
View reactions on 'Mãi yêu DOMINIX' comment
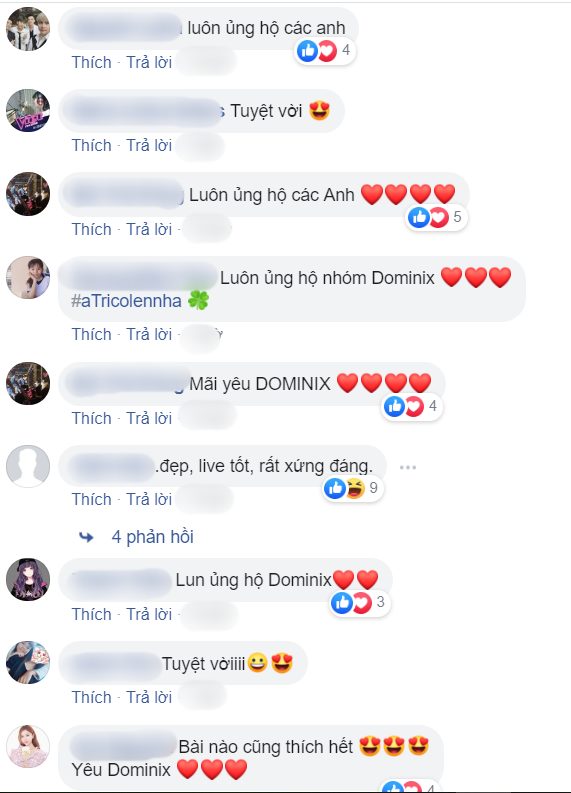pyautogui.click(x=412, y=406)
